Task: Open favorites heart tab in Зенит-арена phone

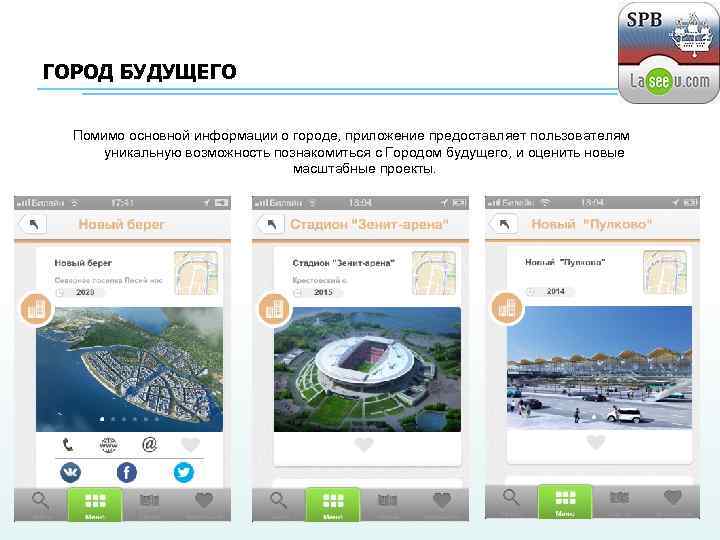Action: pyautogui.click(x=442, y=504)
